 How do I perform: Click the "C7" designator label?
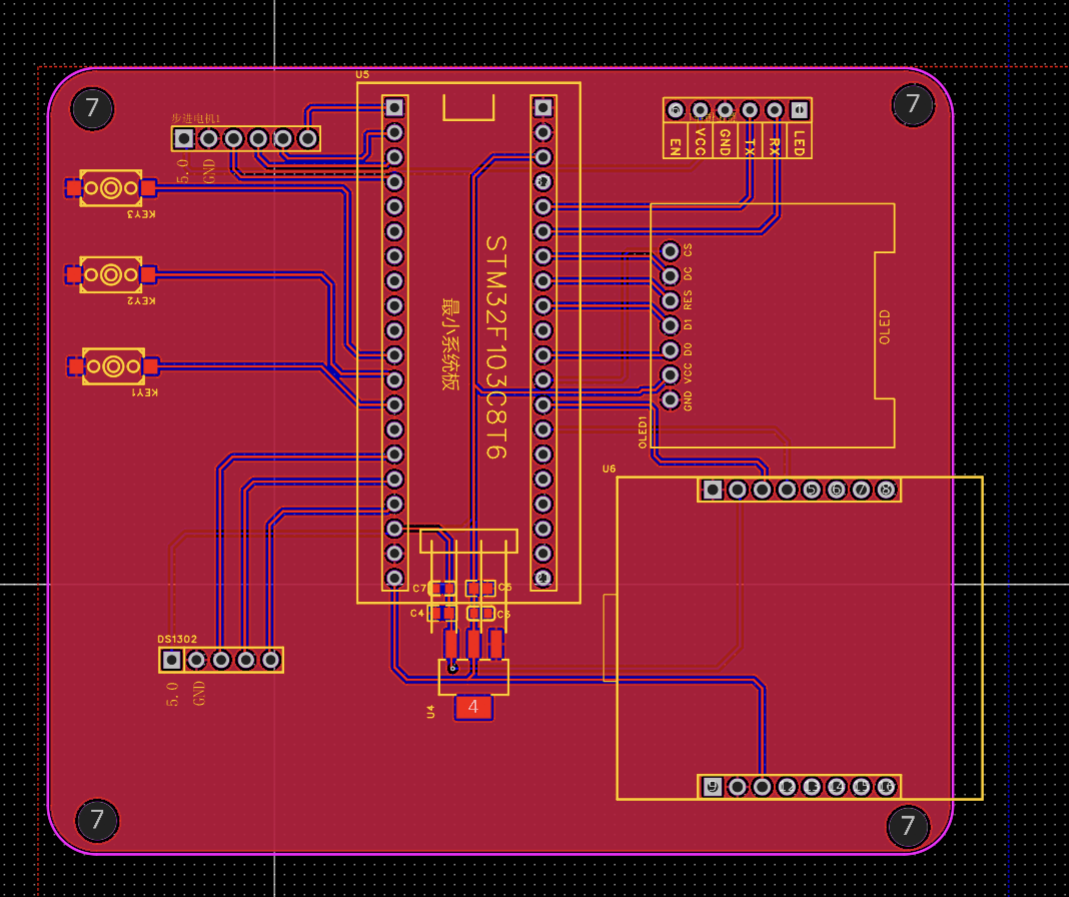coord(419,588)
